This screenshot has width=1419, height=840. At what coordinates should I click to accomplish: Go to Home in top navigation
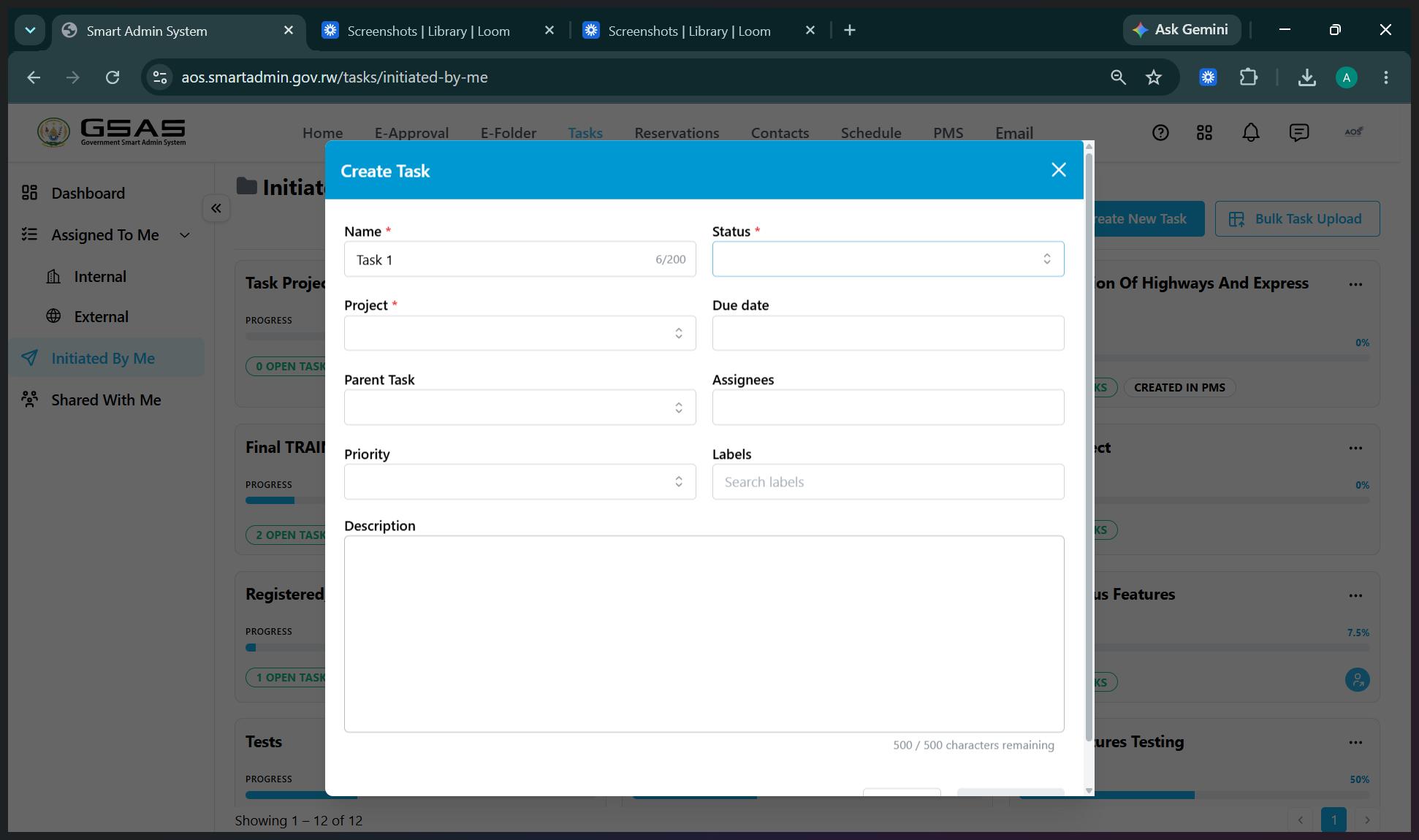tap(322, 133)
